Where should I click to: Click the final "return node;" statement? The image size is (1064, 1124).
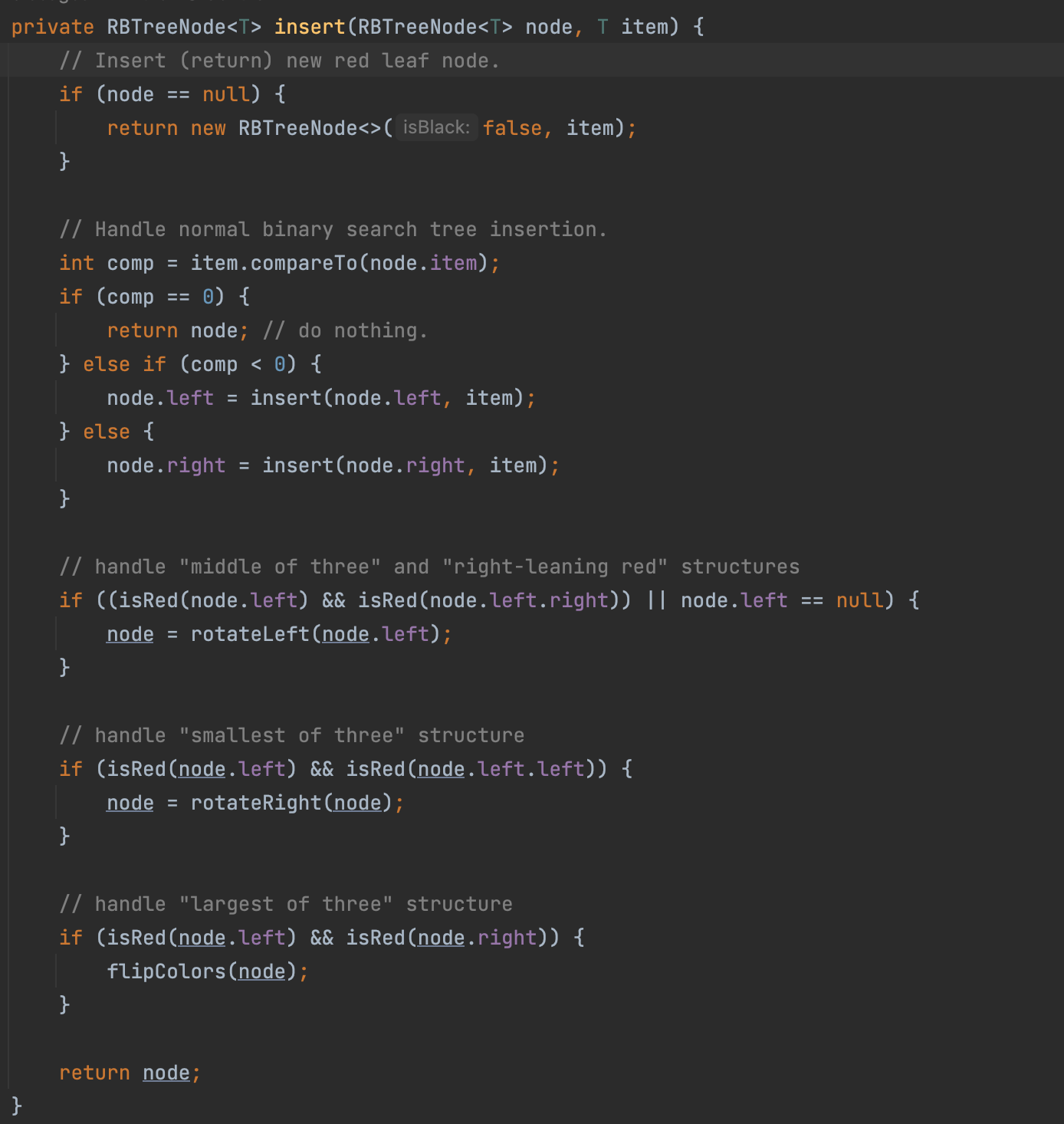click(130, 1073)
